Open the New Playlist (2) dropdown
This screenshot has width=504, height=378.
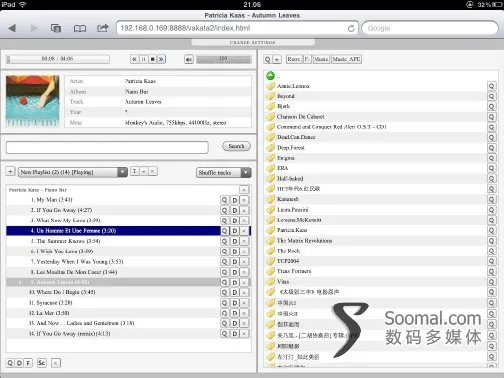pos(73,172)
